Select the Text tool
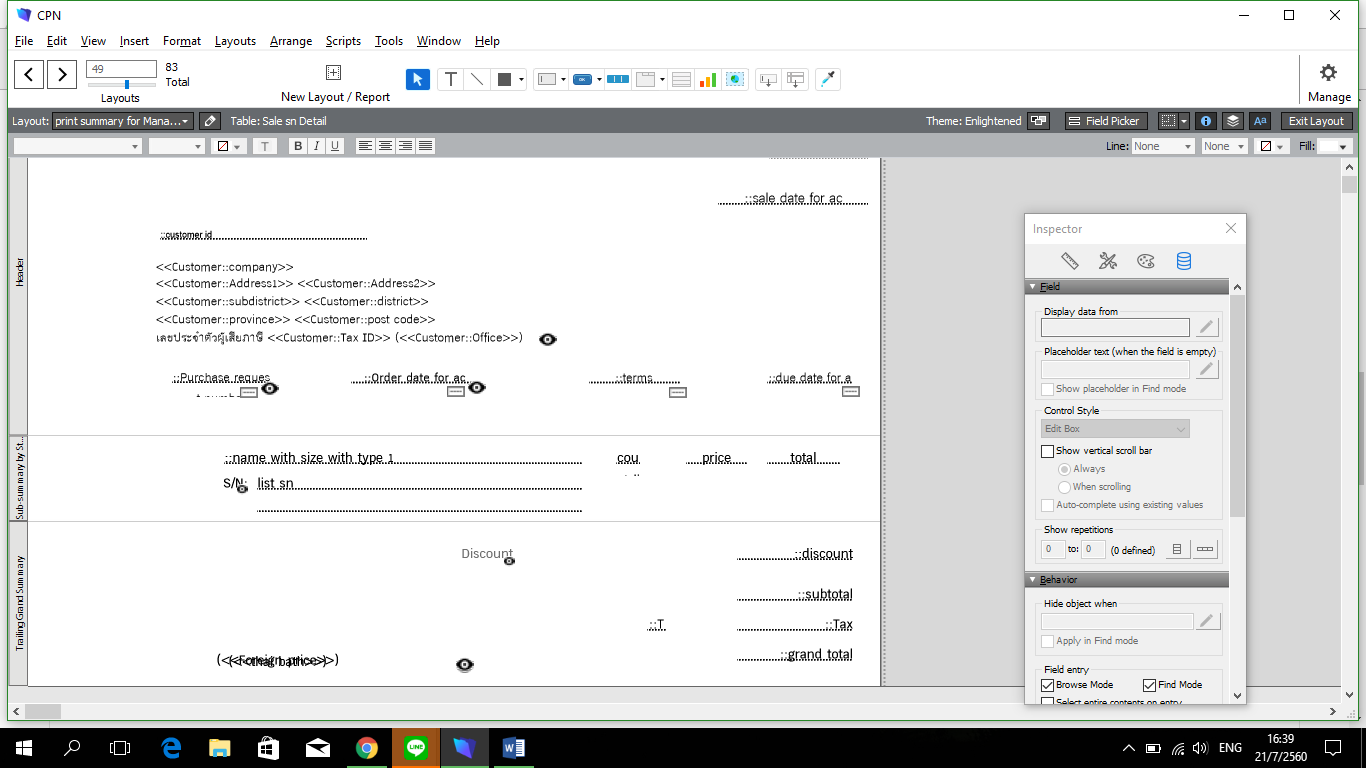This screenshot has width=1366, height=768. 451,79
